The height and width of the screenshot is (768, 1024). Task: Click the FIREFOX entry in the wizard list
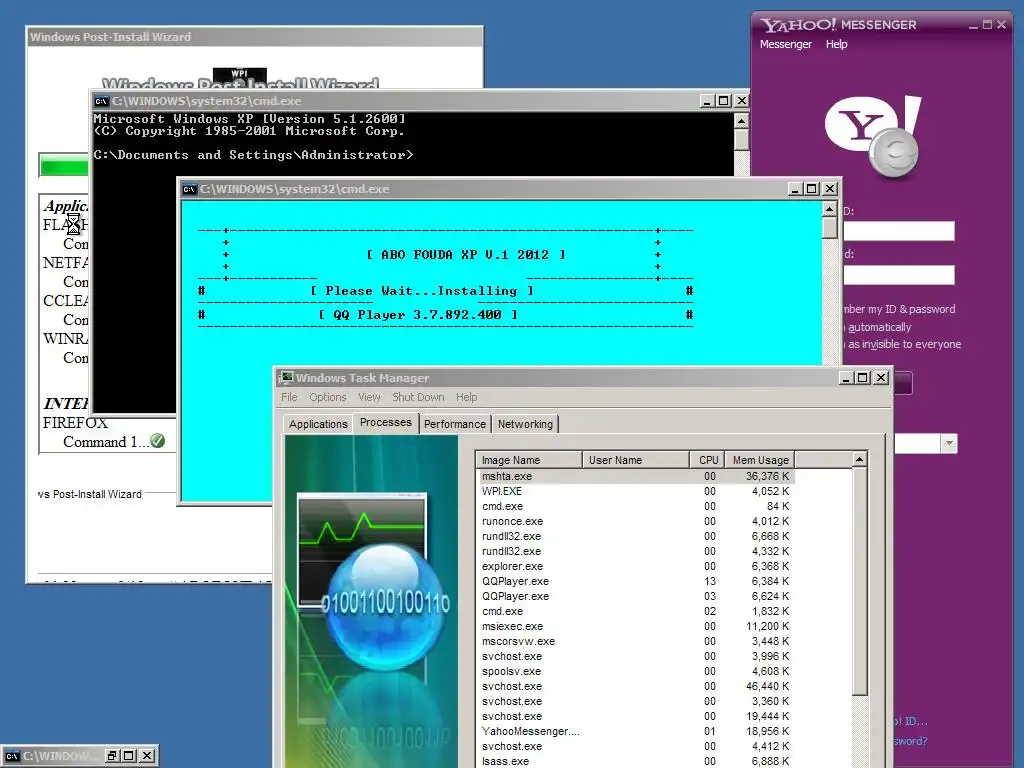tap(75, 423)
